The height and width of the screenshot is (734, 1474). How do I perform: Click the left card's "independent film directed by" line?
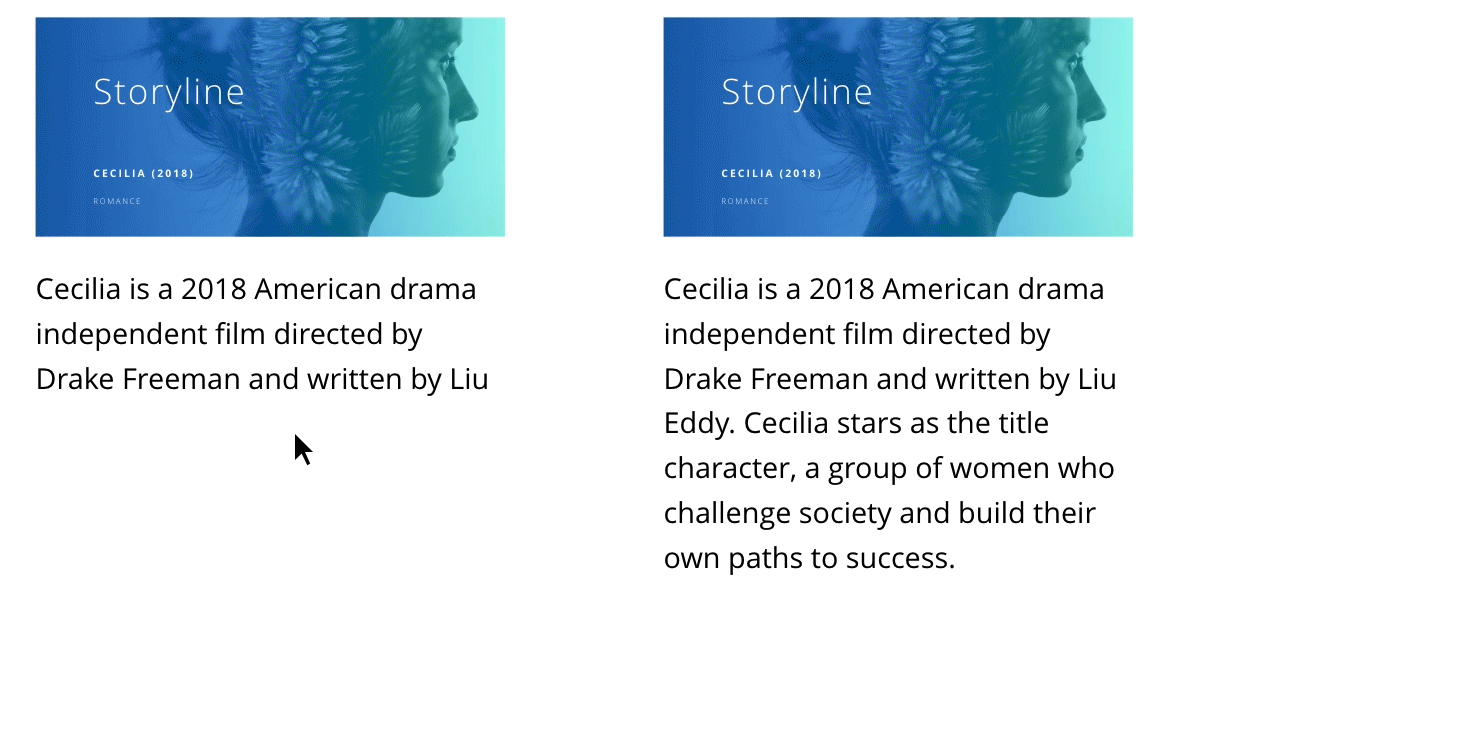click(x=229, y=334)
